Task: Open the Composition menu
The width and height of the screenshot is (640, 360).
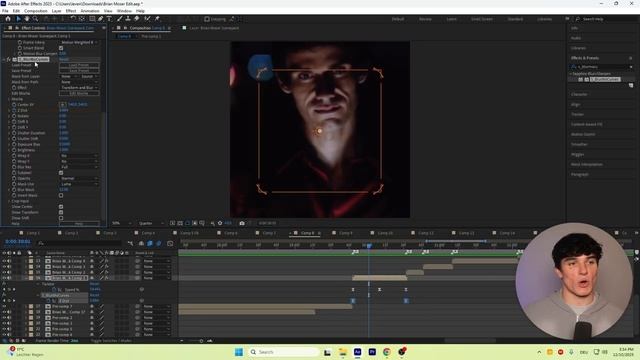Action: click(x=36, y=11)
